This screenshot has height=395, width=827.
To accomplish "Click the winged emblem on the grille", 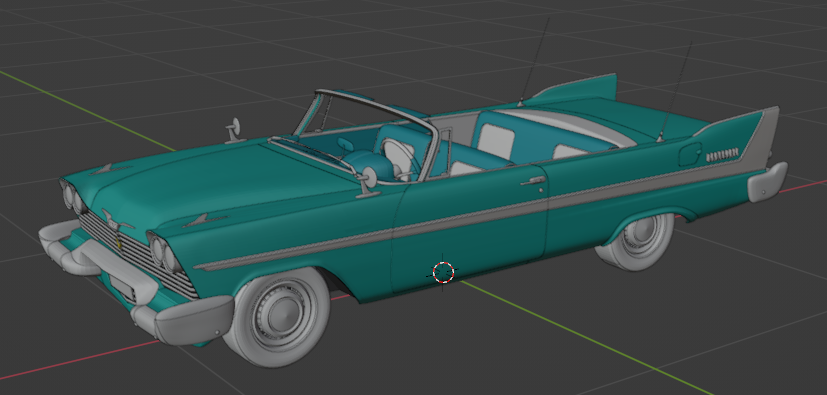I will 117,221.
